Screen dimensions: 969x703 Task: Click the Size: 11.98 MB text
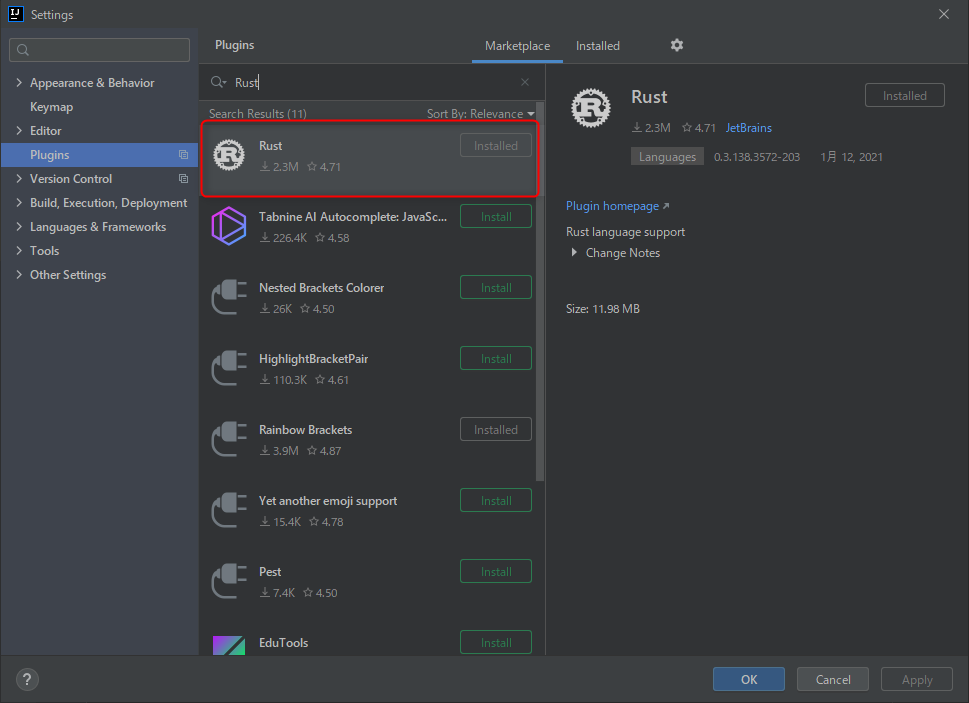pos(603,309)
